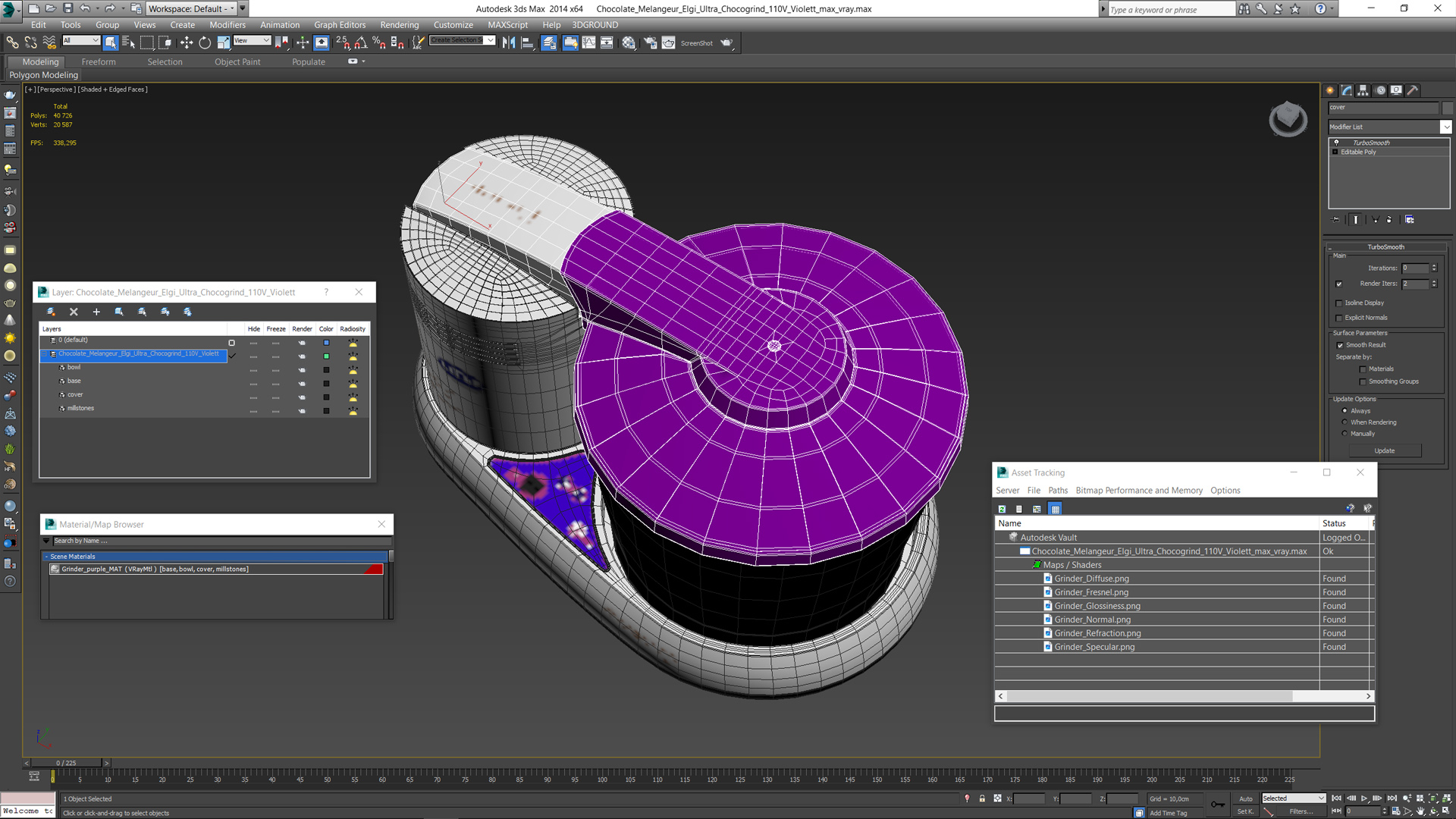Click Configure Modifier Sets icon

click(1409, 219)
